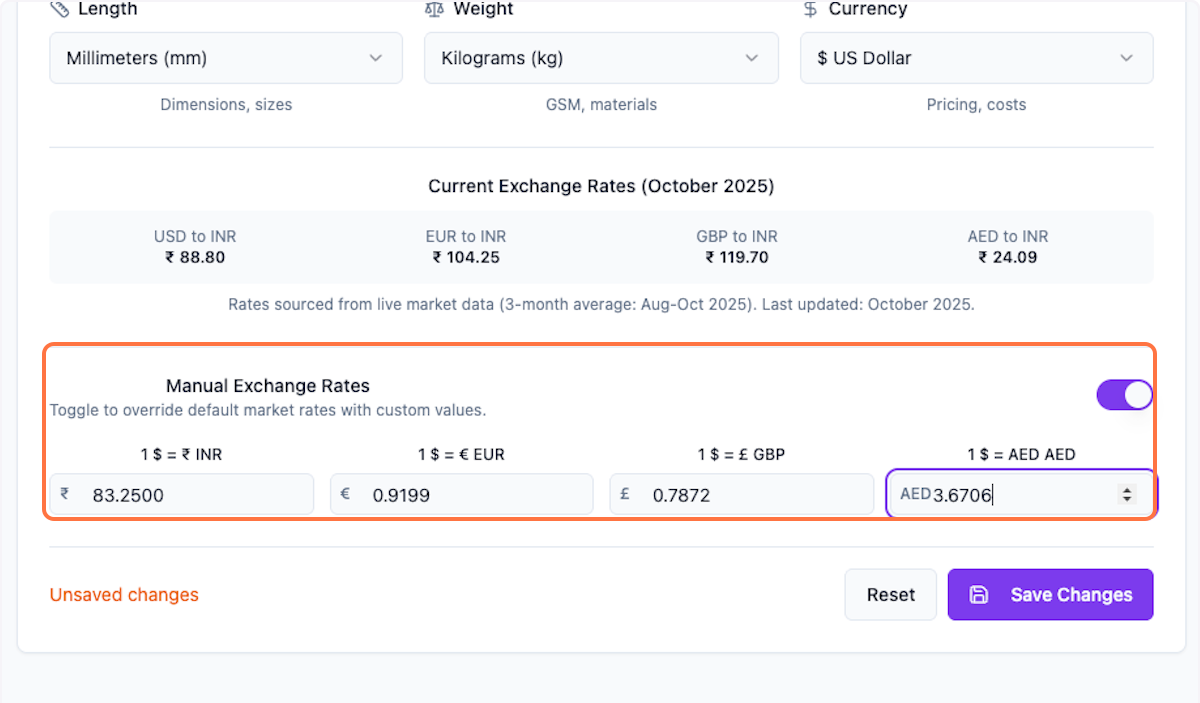The height and width of the screenshot is (703, 1200).
Task: Focus the EUR rate field showing 0.9199
Action: pyautogui.click(x=470, y=495)
